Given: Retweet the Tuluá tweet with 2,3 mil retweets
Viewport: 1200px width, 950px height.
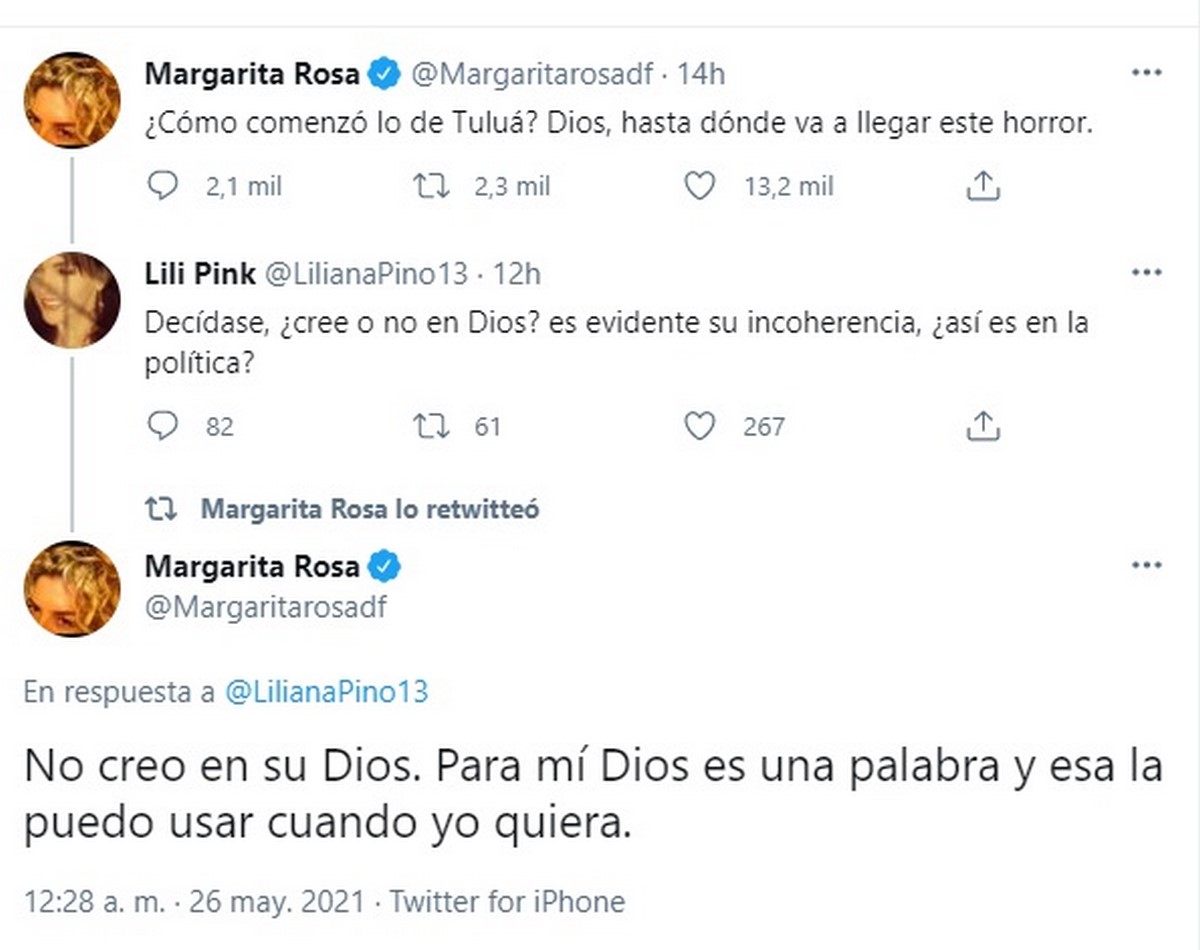Looking at the screenshot, I should pos(433,186).
